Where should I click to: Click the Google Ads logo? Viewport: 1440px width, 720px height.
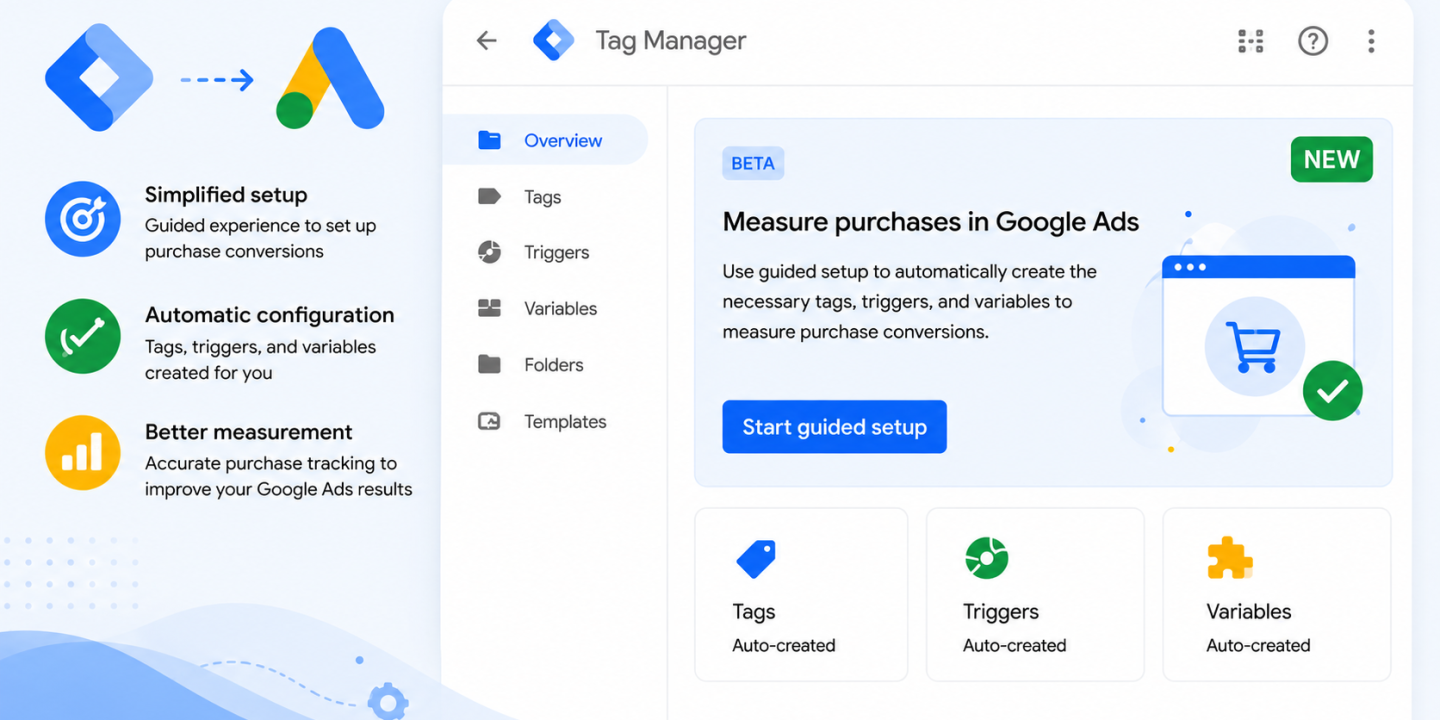(x=330, y=78)
